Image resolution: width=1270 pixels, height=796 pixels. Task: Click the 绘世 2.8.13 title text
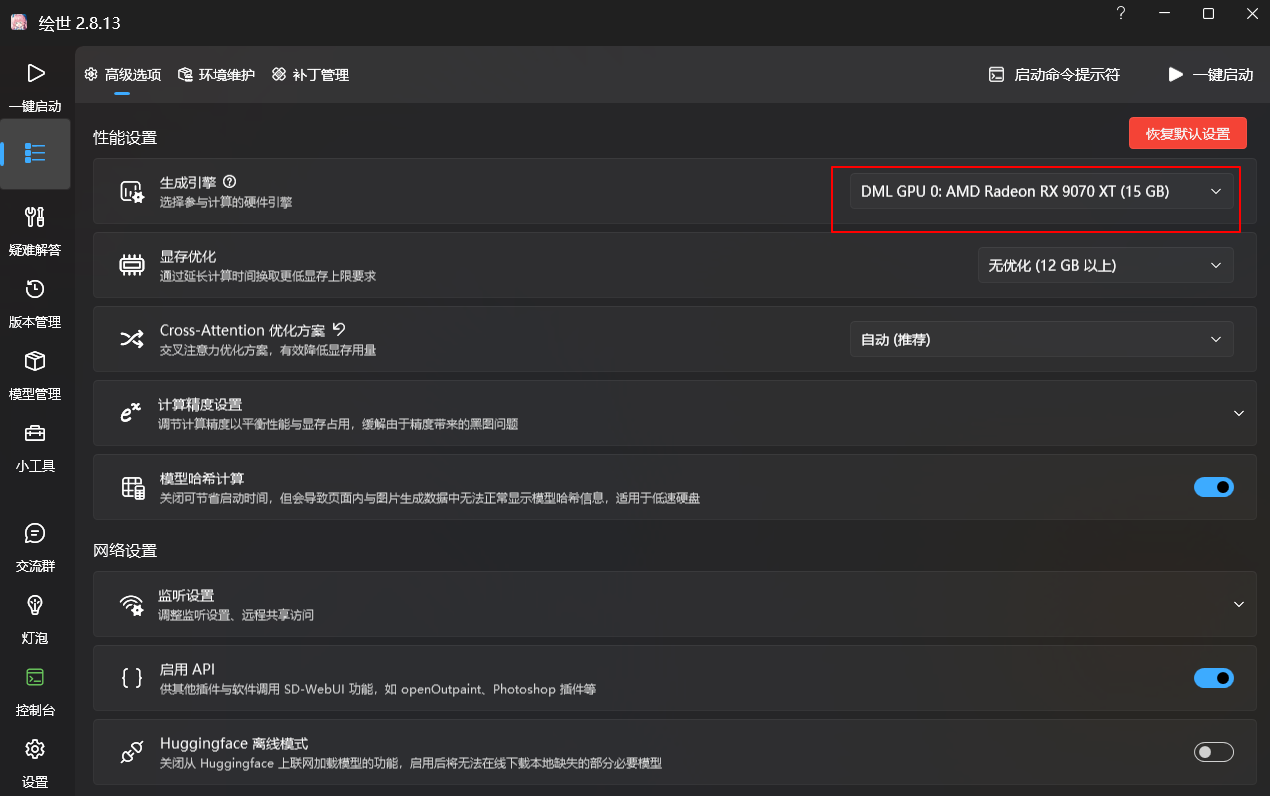coord(80,23)
